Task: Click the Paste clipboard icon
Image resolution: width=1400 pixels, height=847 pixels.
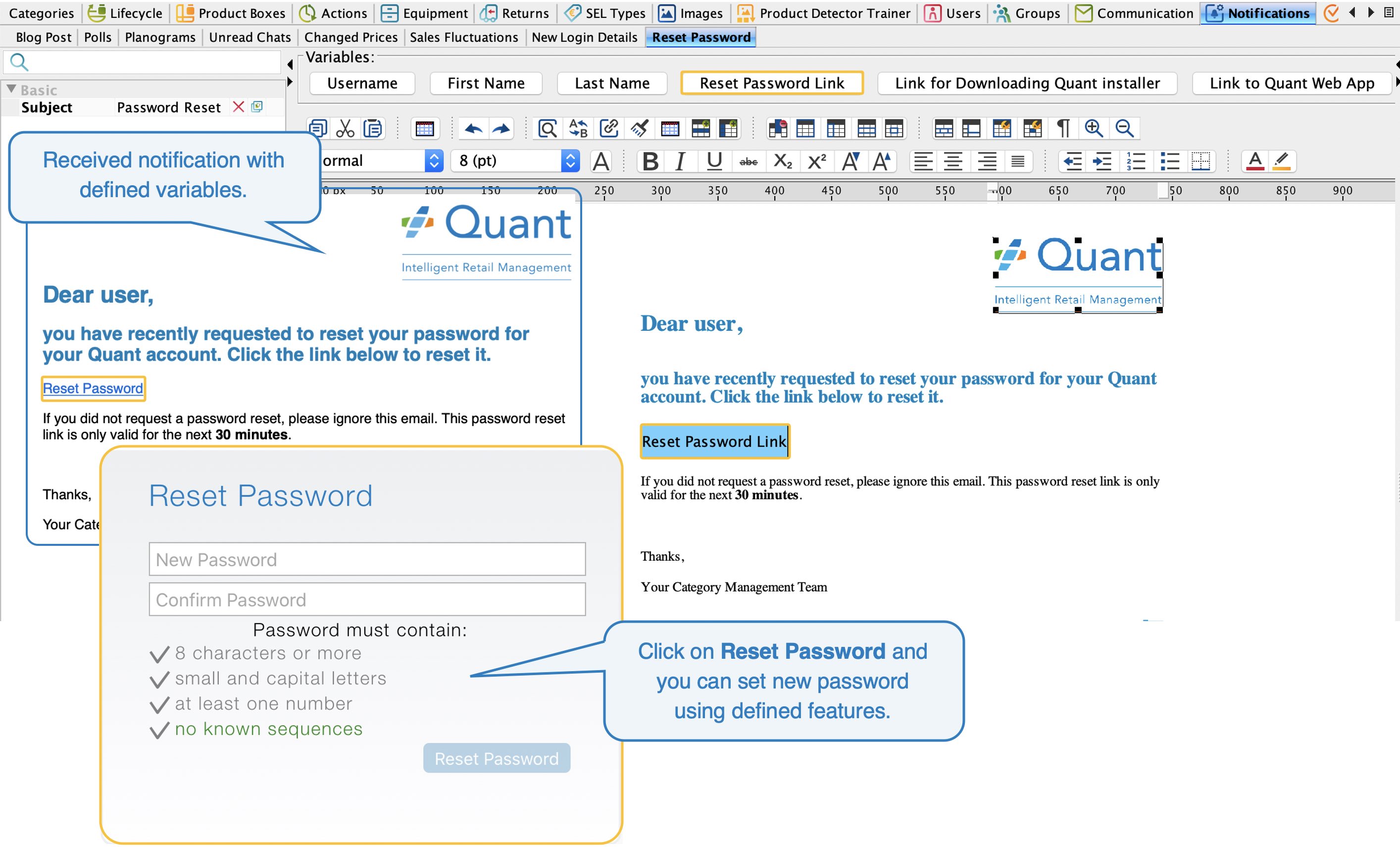Action: point(373,128)
